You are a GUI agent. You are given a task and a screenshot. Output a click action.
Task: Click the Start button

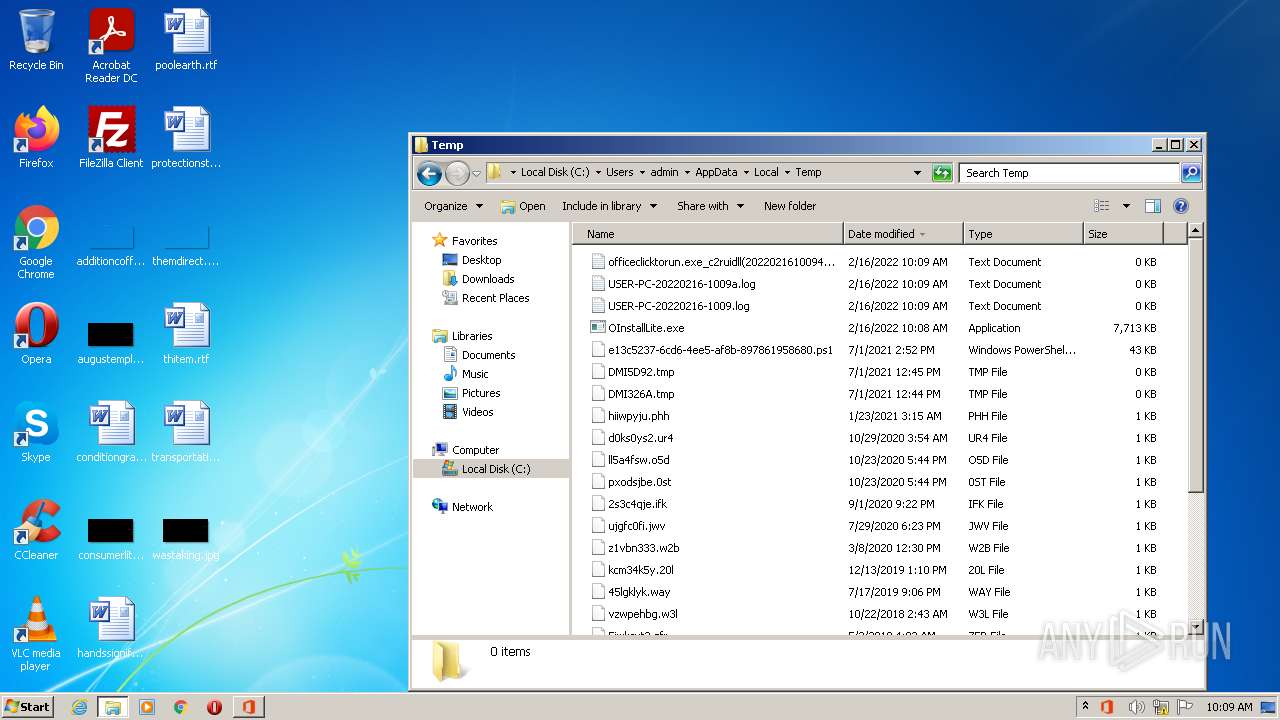click(x=28, y=706)
